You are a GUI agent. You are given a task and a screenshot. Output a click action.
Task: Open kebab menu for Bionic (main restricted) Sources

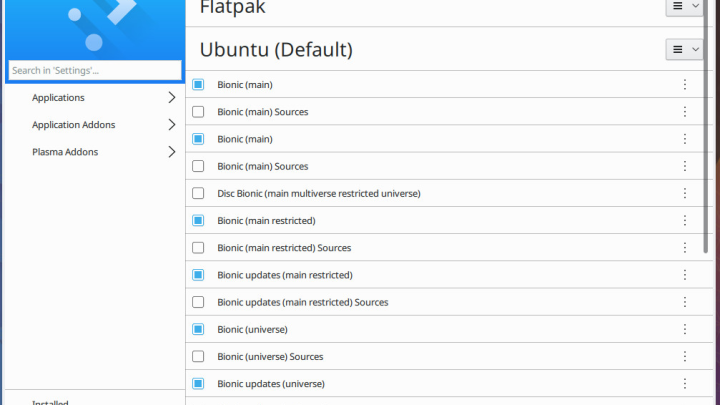[x=684, y=248]
